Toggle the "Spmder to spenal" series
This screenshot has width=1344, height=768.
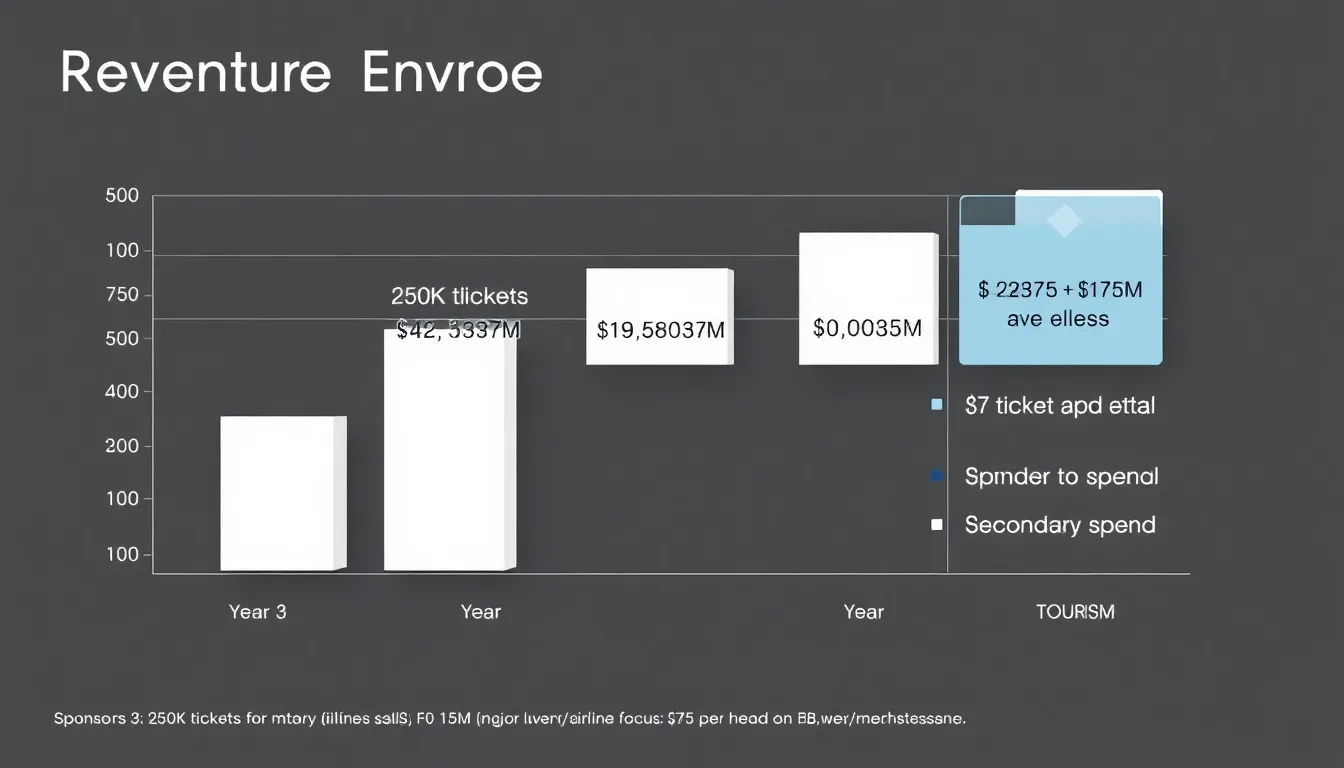[x=1060, y=476]
